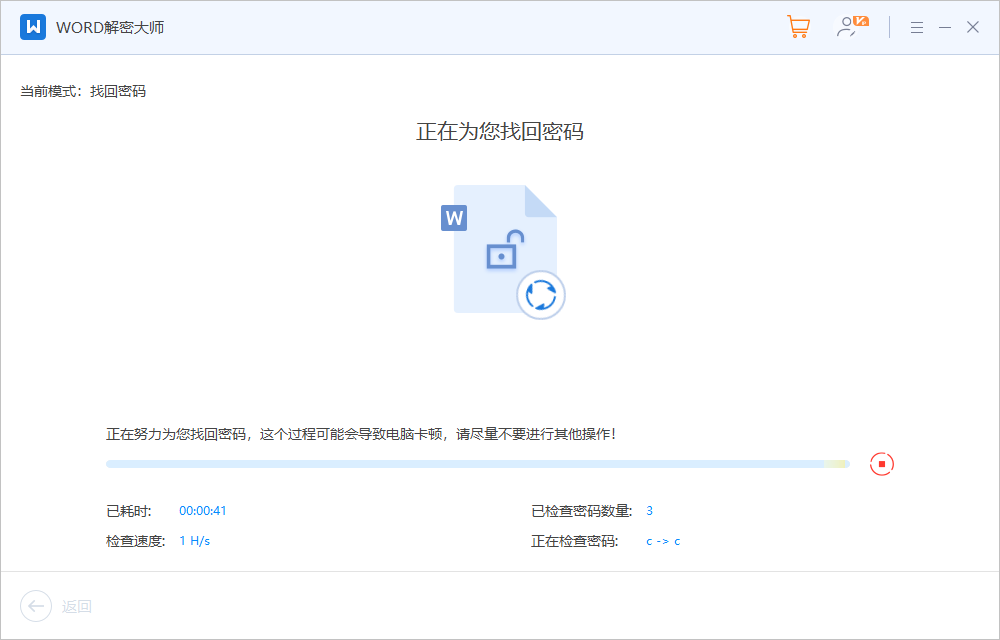Click the W badge on document illustration
The height and width of the screenshot is (640, 1000).
point(454,217)
